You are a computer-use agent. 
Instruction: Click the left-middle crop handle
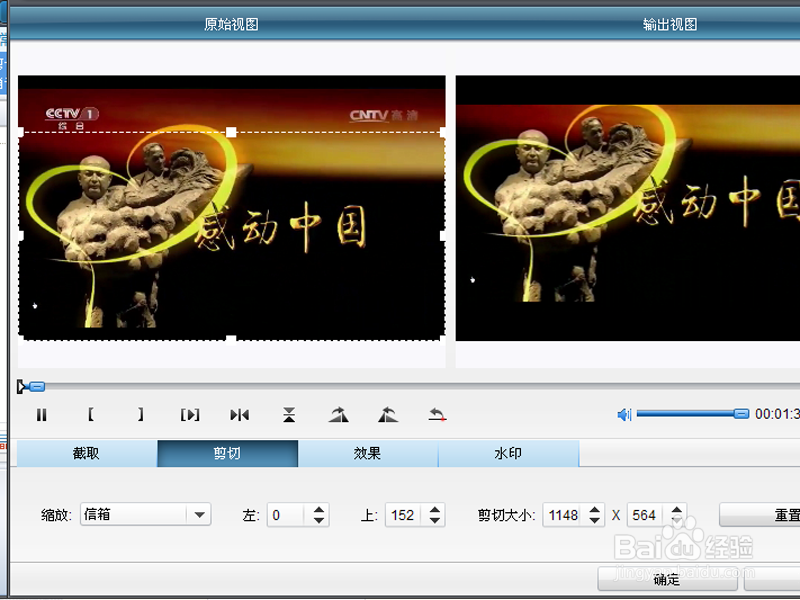point(21,236)
